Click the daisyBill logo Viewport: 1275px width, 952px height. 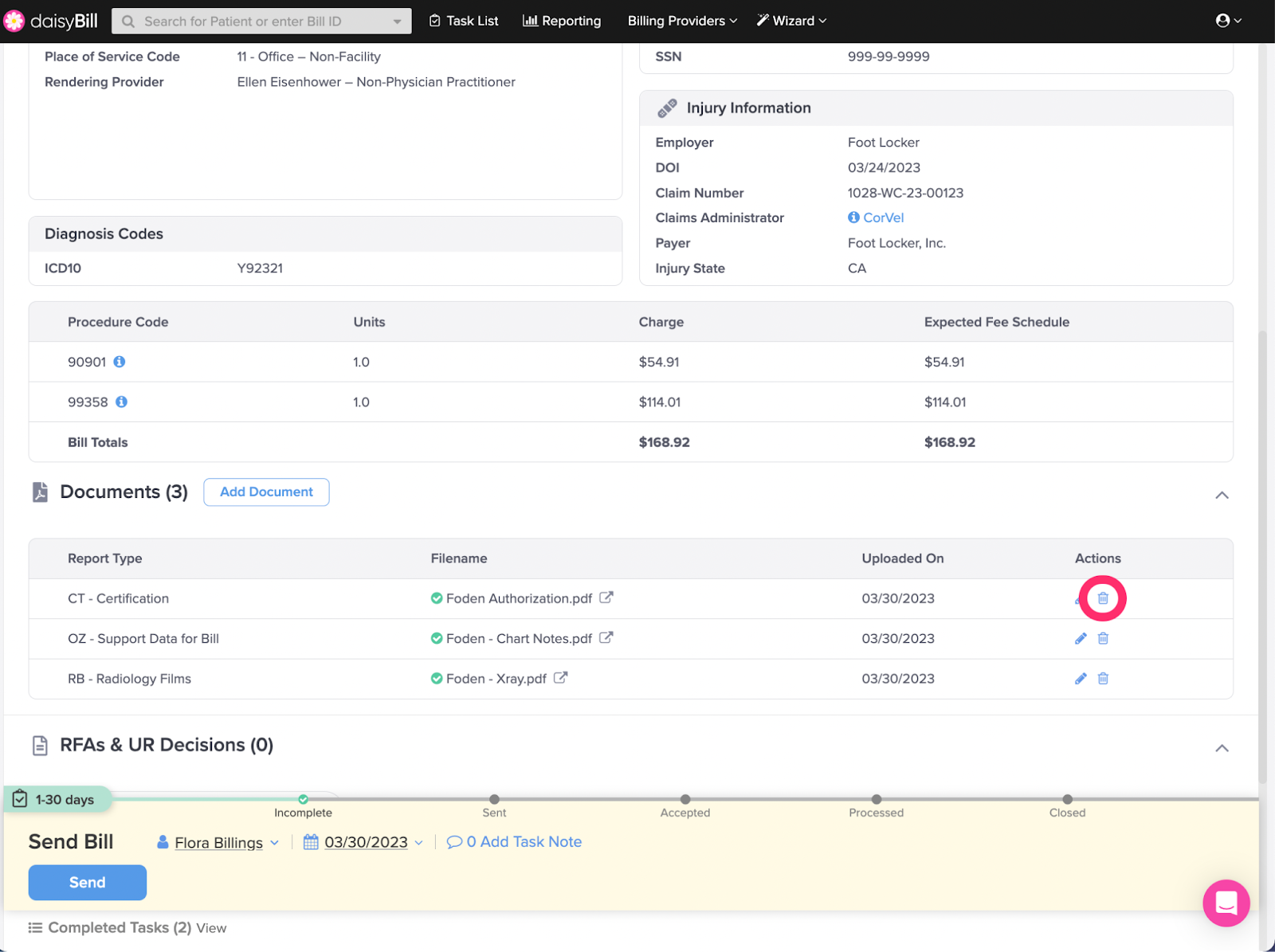pos(50,21)
